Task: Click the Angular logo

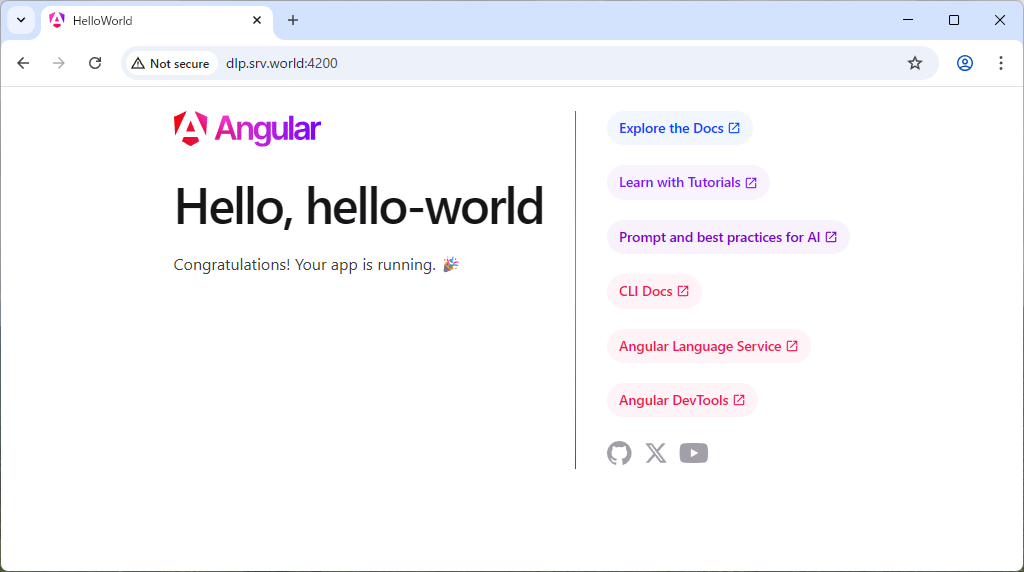Action: tap(247, 129)
